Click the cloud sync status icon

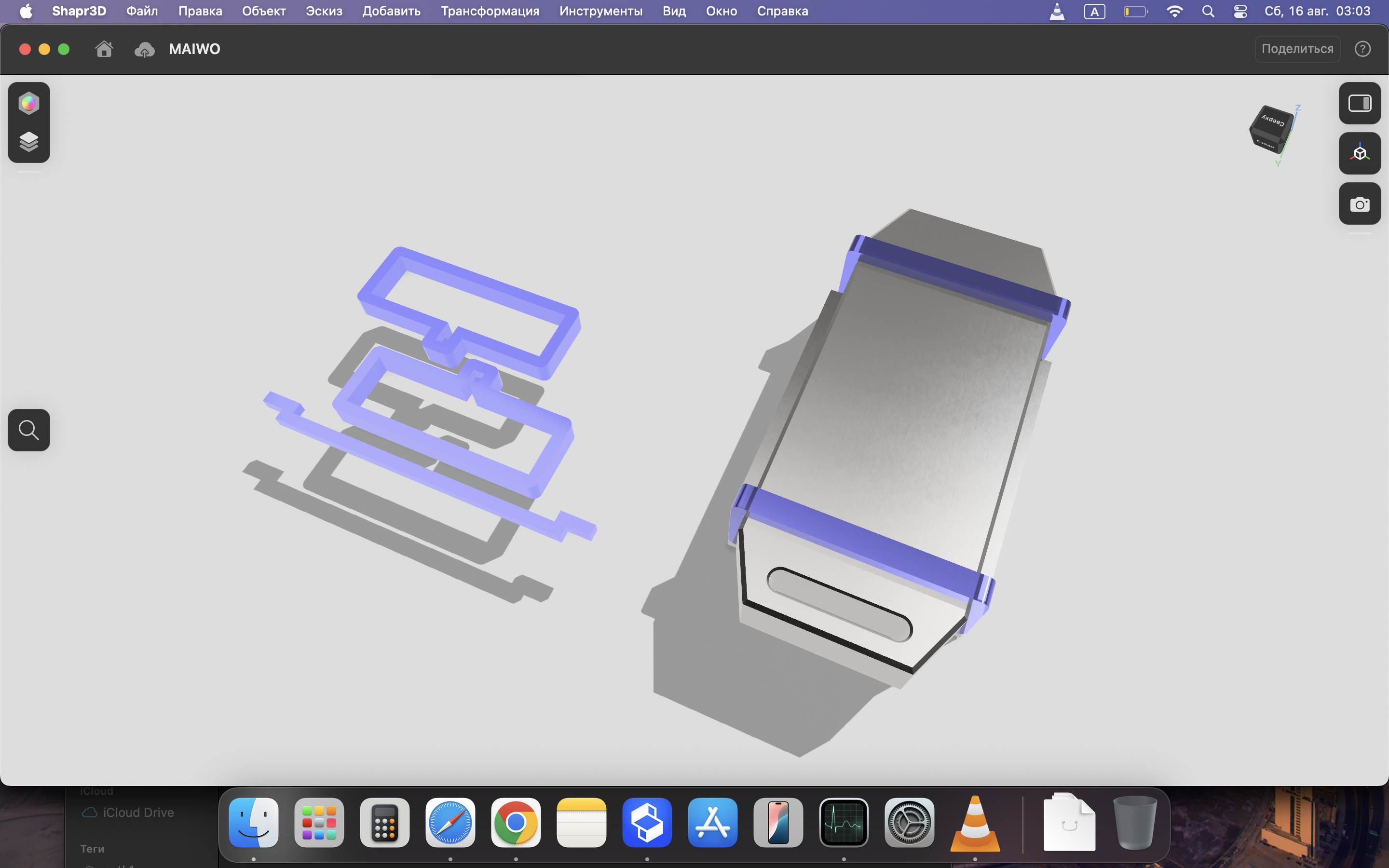tap(144, 49)
